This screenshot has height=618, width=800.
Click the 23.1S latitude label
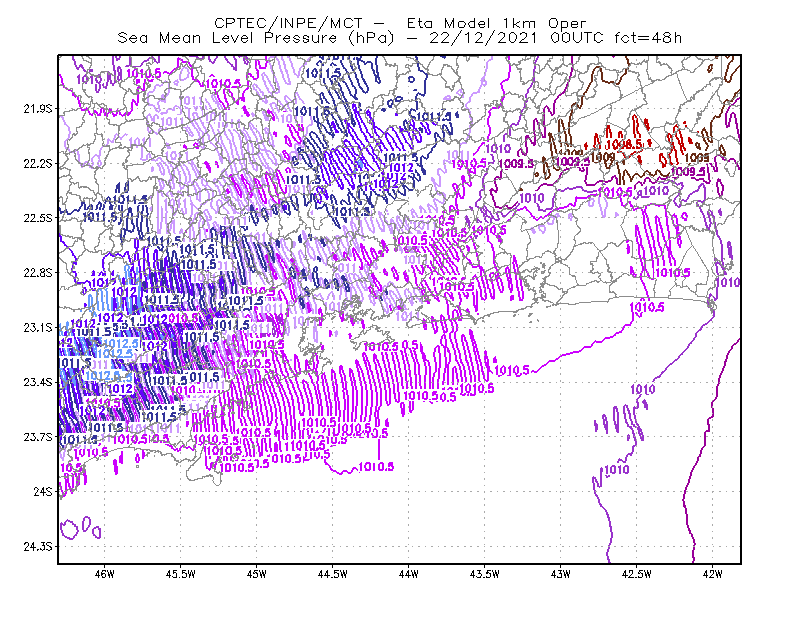pos(37,327)
